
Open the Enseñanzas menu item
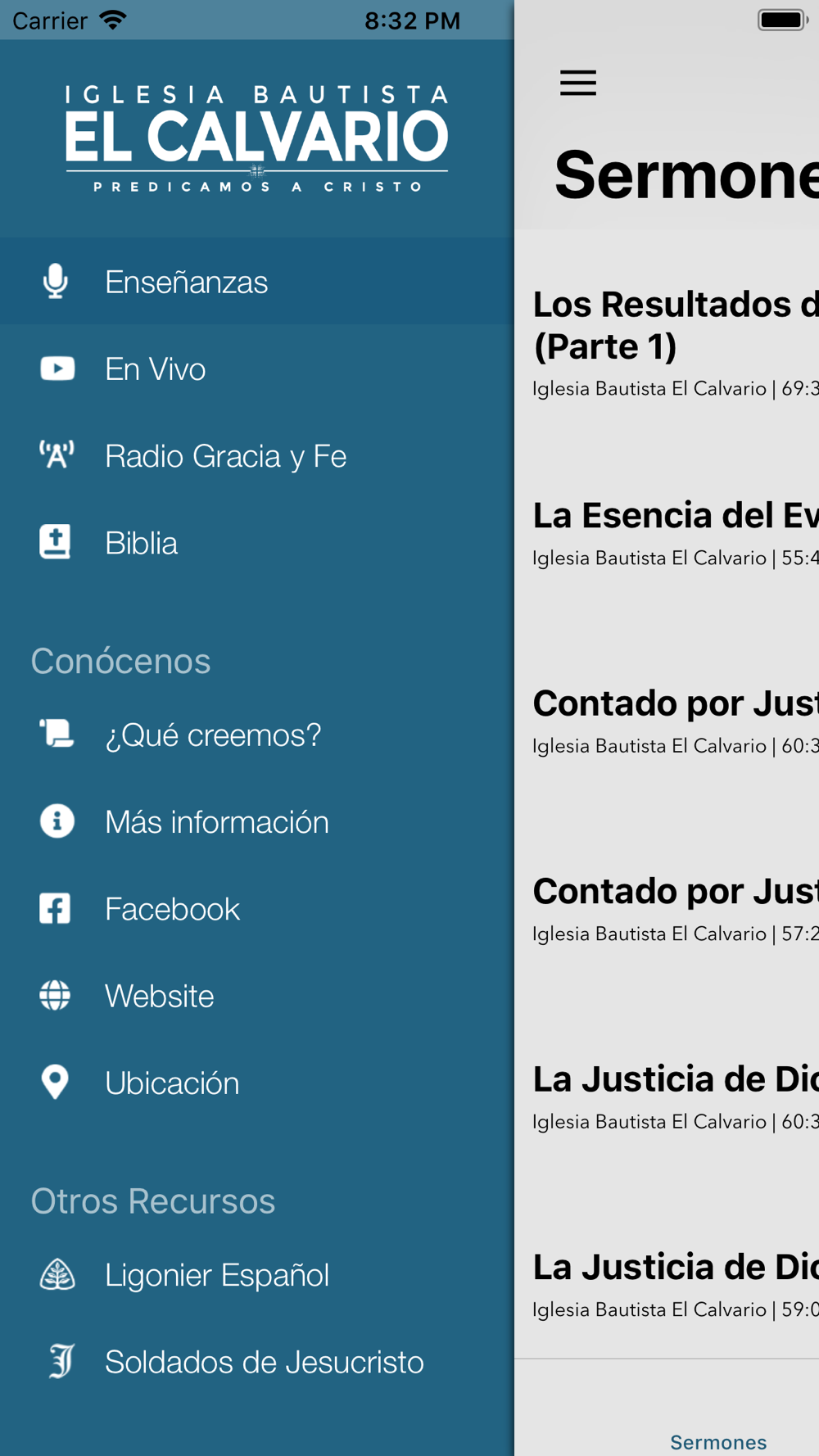point(257,281)
